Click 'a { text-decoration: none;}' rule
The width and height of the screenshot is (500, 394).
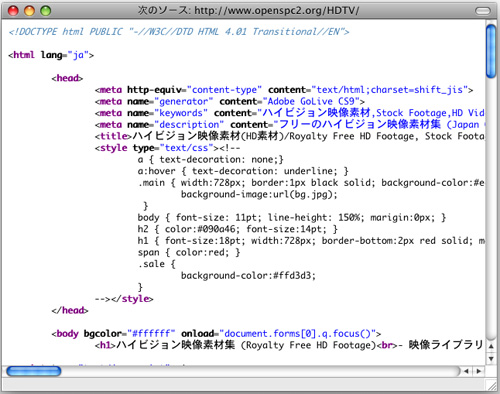pos(211,159)
